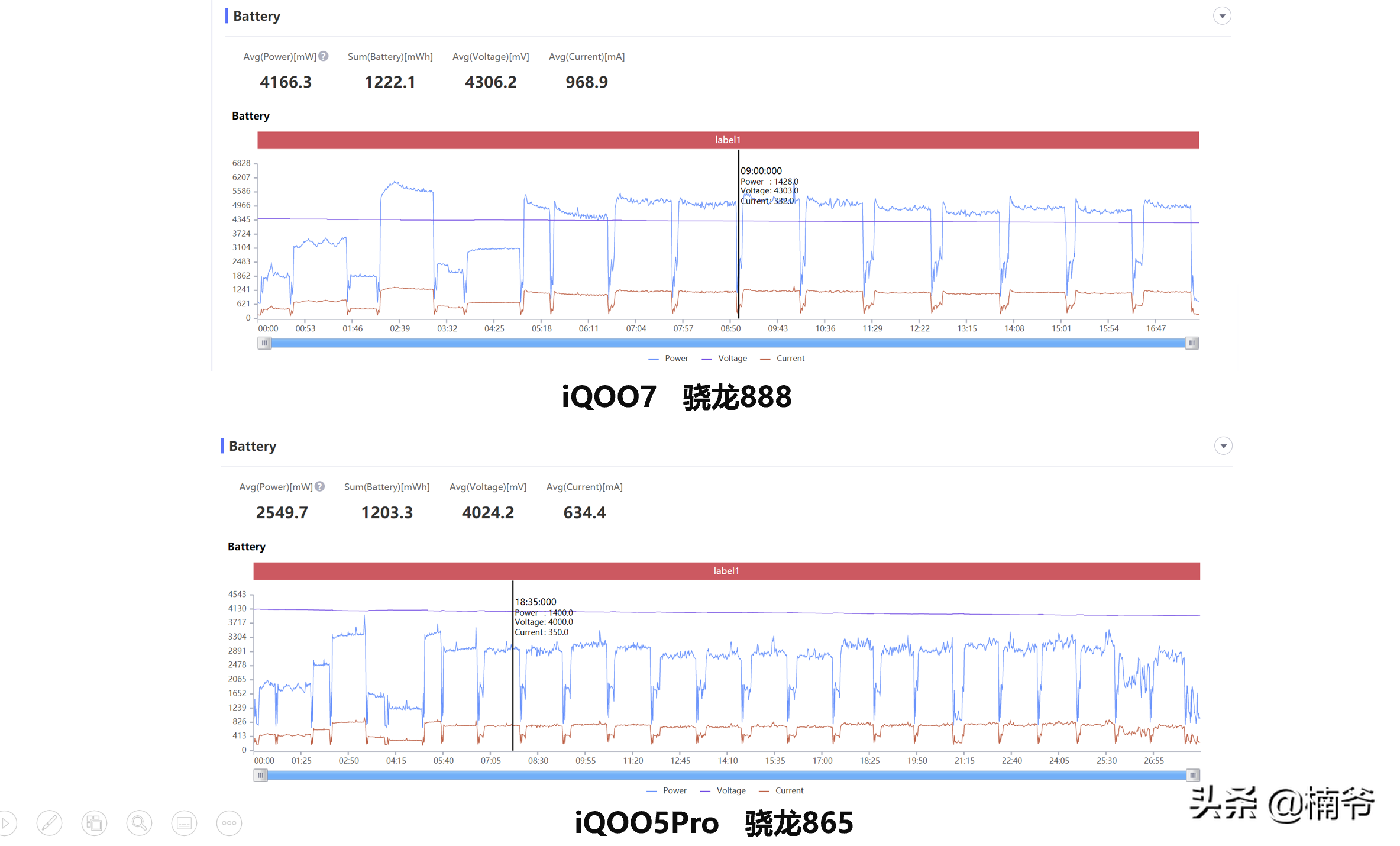Viewport: 1400px width, 846px height.
Task: Click the magnifier search icon
Action: (139, 822)
